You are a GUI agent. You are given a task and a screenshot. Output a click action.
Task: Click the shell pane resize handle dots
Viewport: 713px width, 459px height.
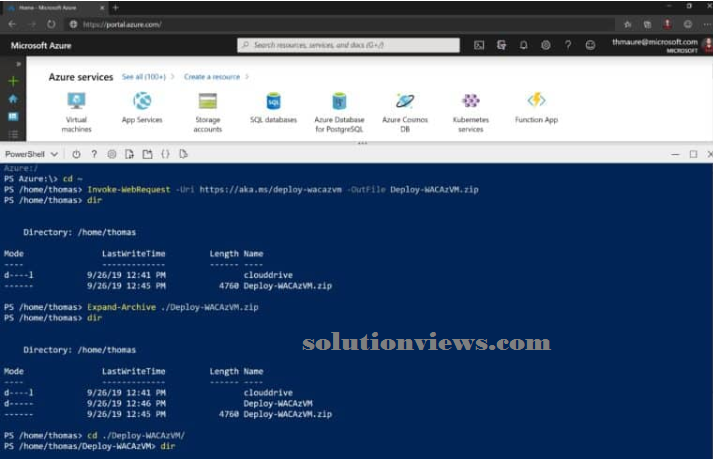[362, 143]
